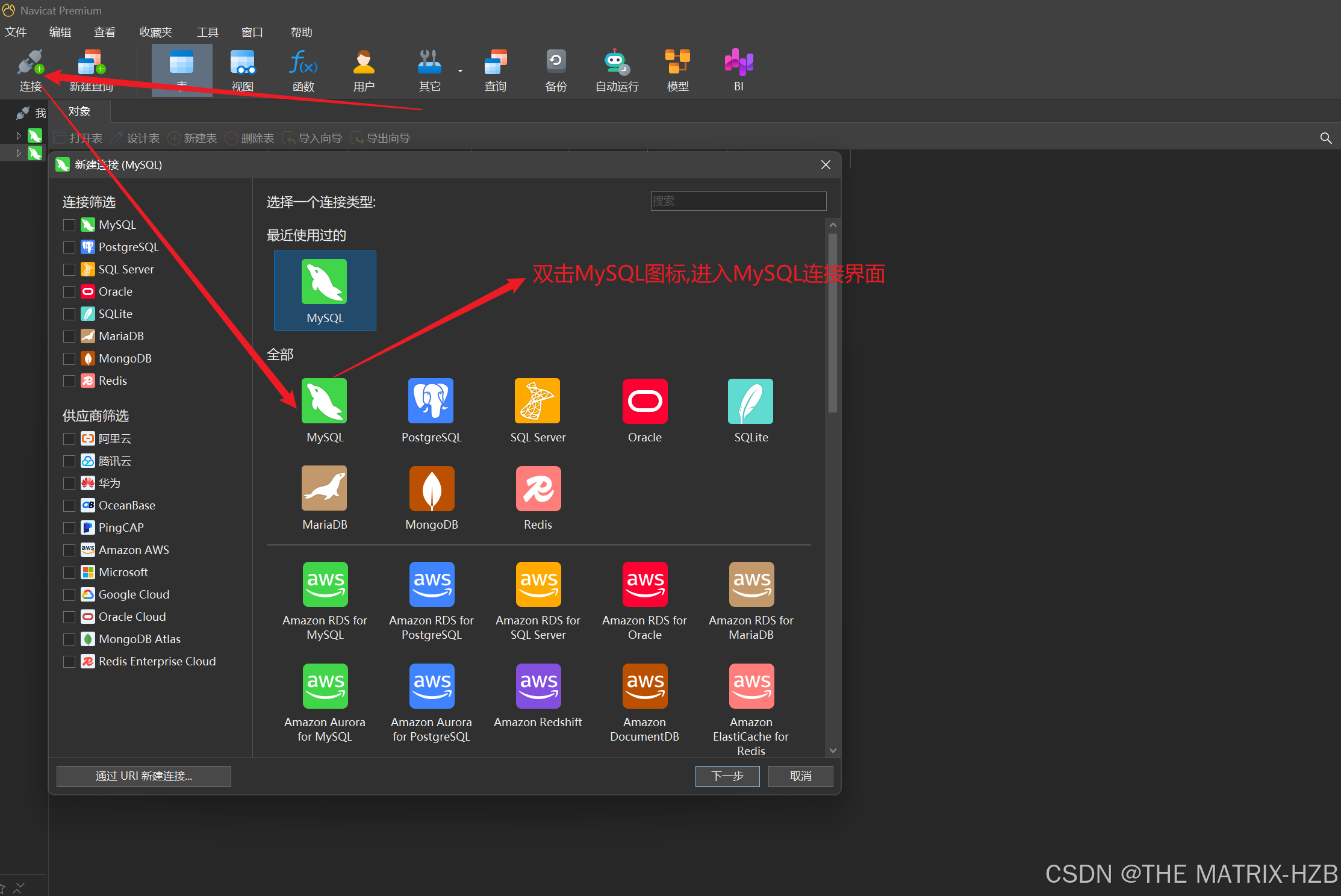The image size is (1341, 896).
Task: Expand the first connection tree node
Action: click(x=19, y=136)
